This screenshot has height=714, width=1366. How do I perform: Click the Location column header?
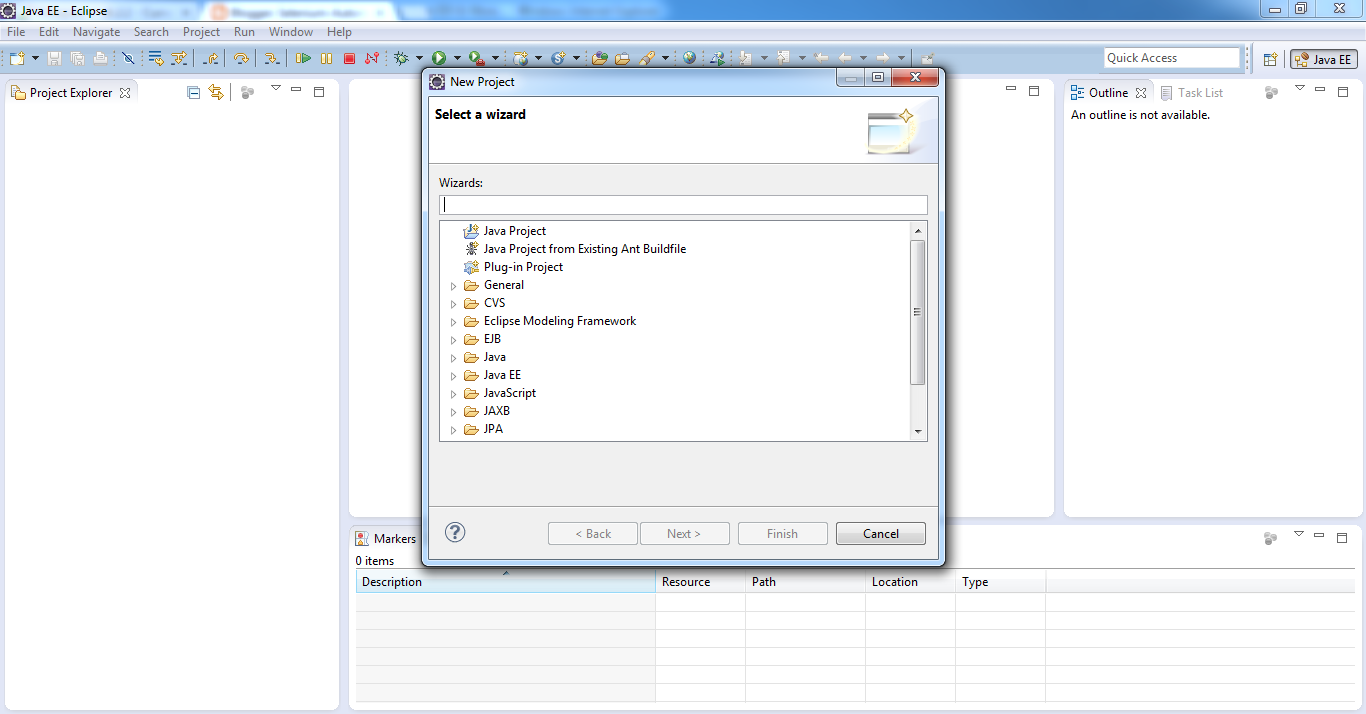[910, 581]
